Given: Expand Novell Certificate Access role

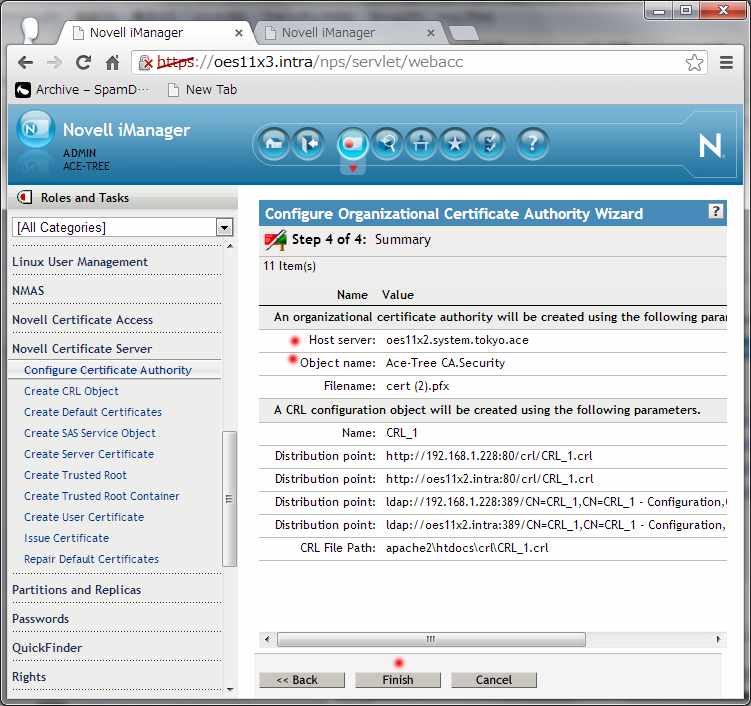Looking at the screenshot, I should tap(82, 320).
